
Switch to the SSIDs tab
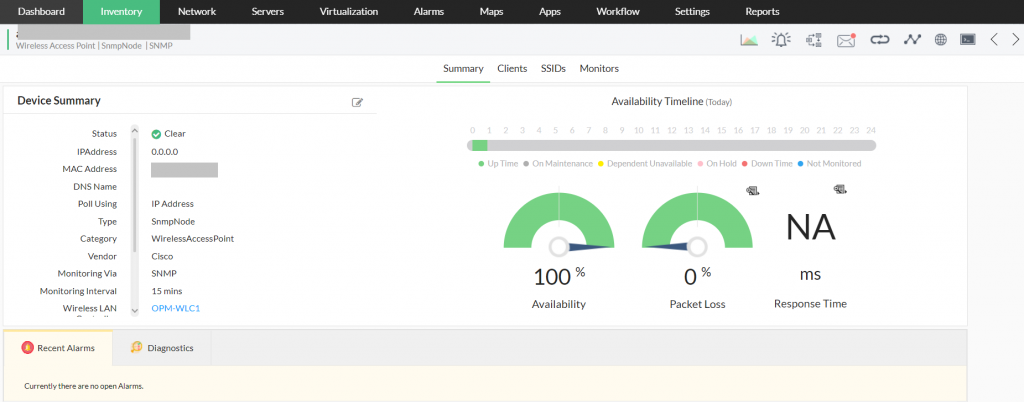coord(553,69)
